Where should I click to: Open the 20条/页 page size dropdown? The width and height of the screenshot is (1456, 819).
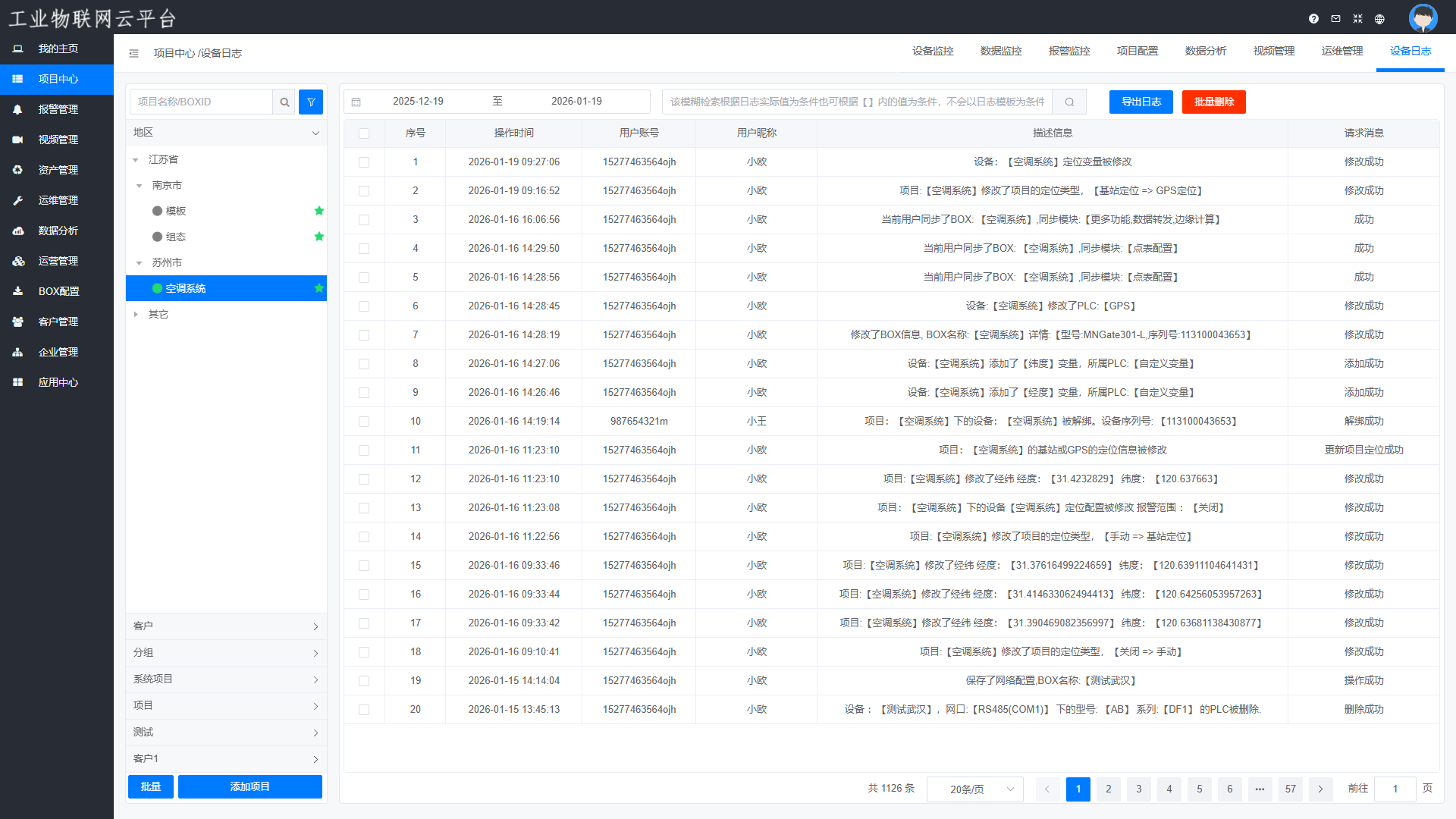pyautogui.click(x=974, y=789)
